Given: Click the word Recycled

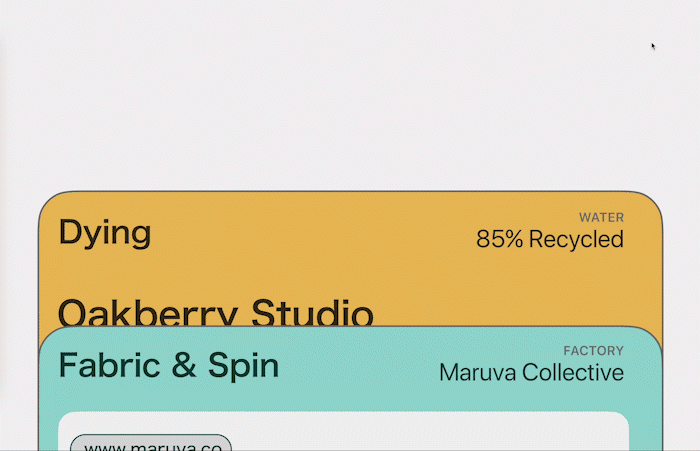Looking at the screenshot, I should point(576,239).
